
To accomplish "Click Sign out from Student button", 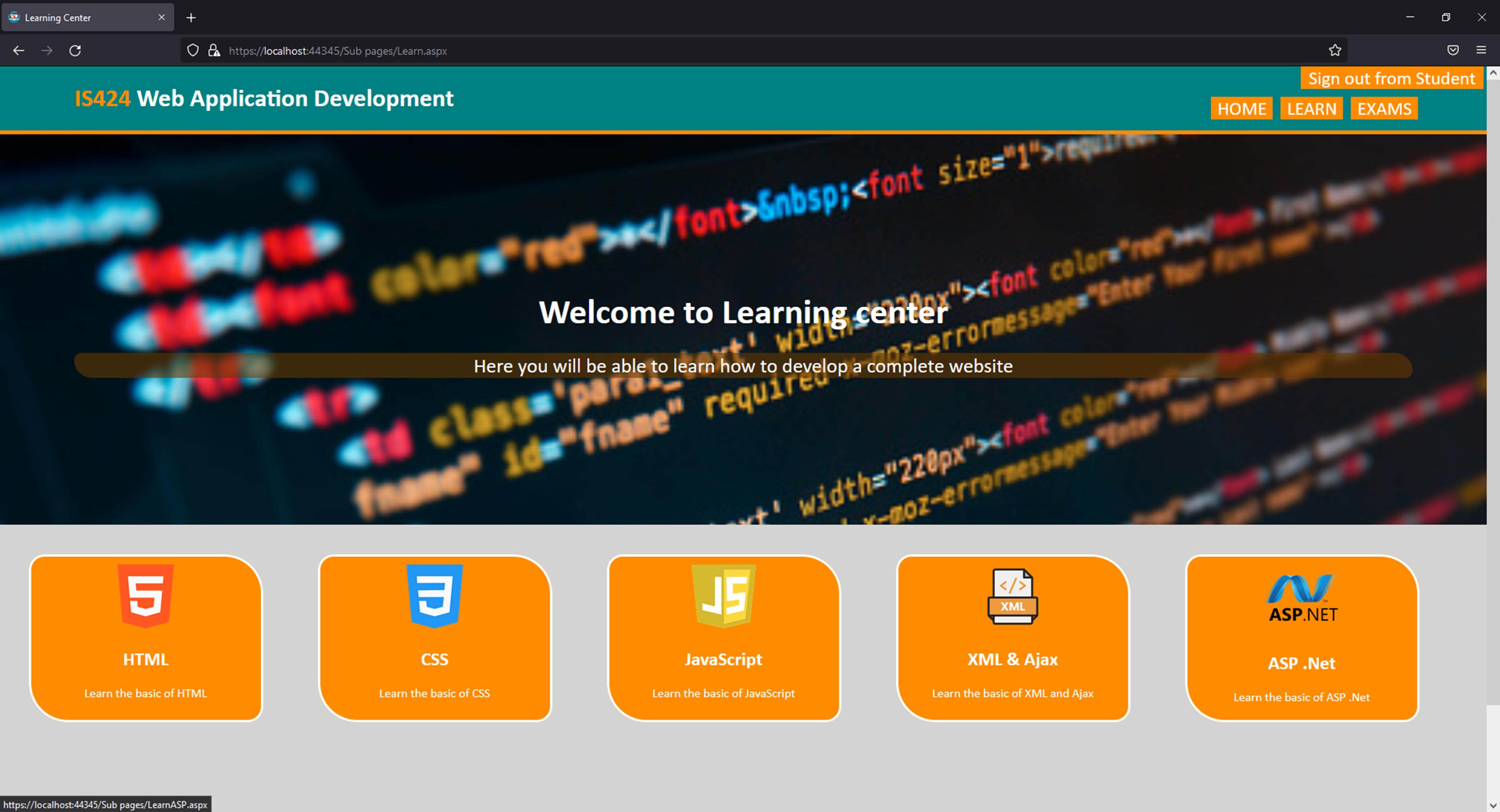I will pos(1391,78).
